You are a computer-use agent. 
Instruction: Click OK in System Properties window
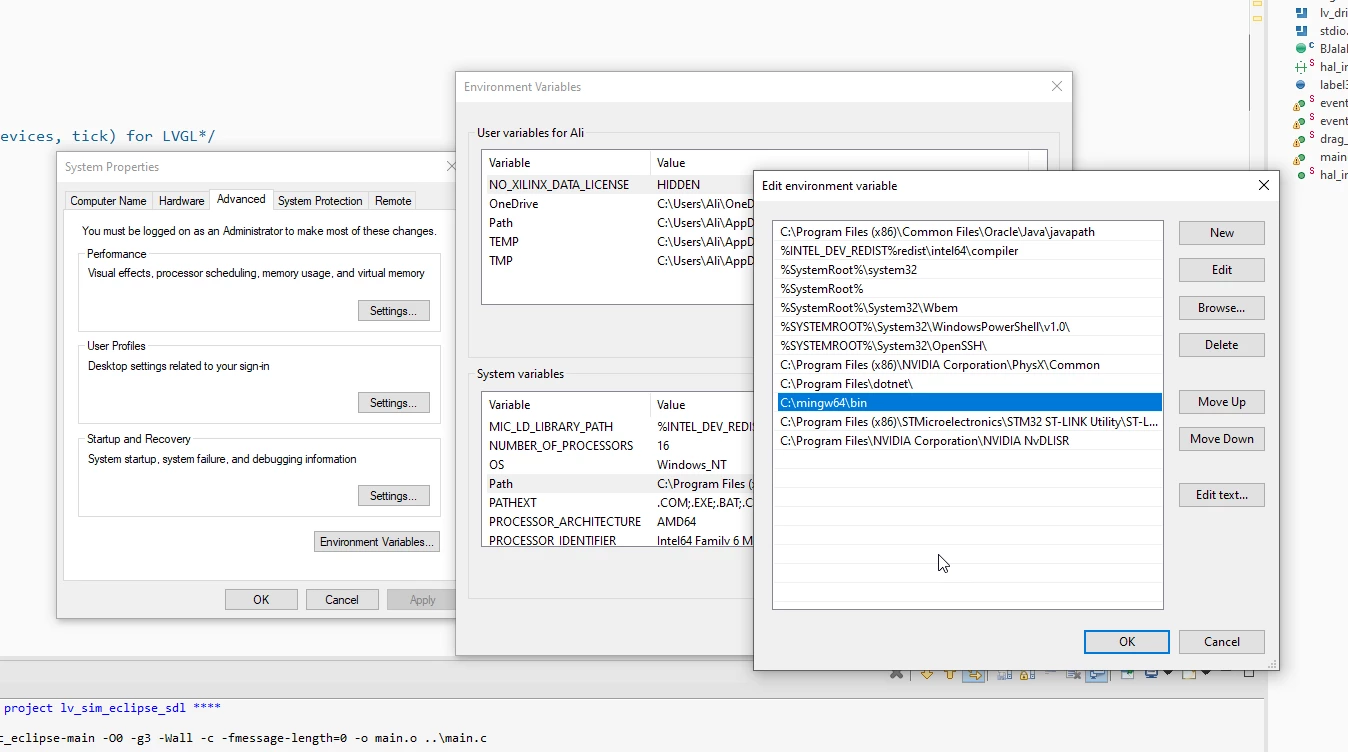click(261, 600)
